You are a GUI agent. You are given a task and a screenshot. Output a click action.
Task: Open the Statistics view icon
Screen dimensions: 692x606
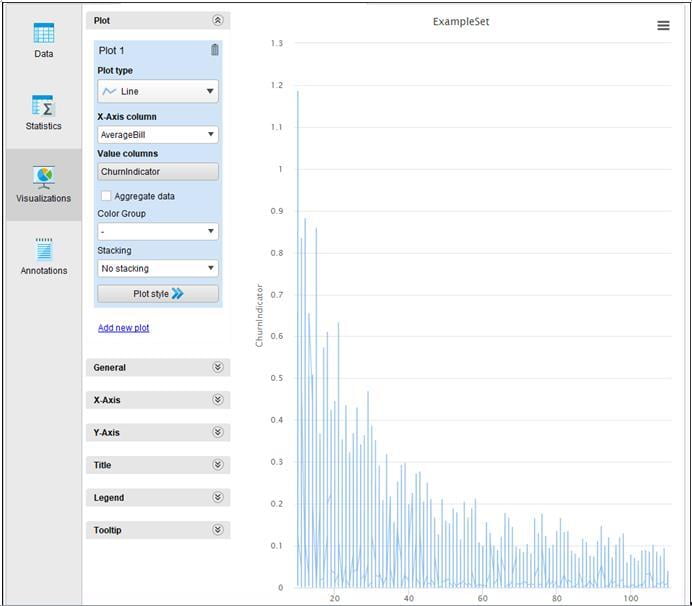click(x=43, y=106)
